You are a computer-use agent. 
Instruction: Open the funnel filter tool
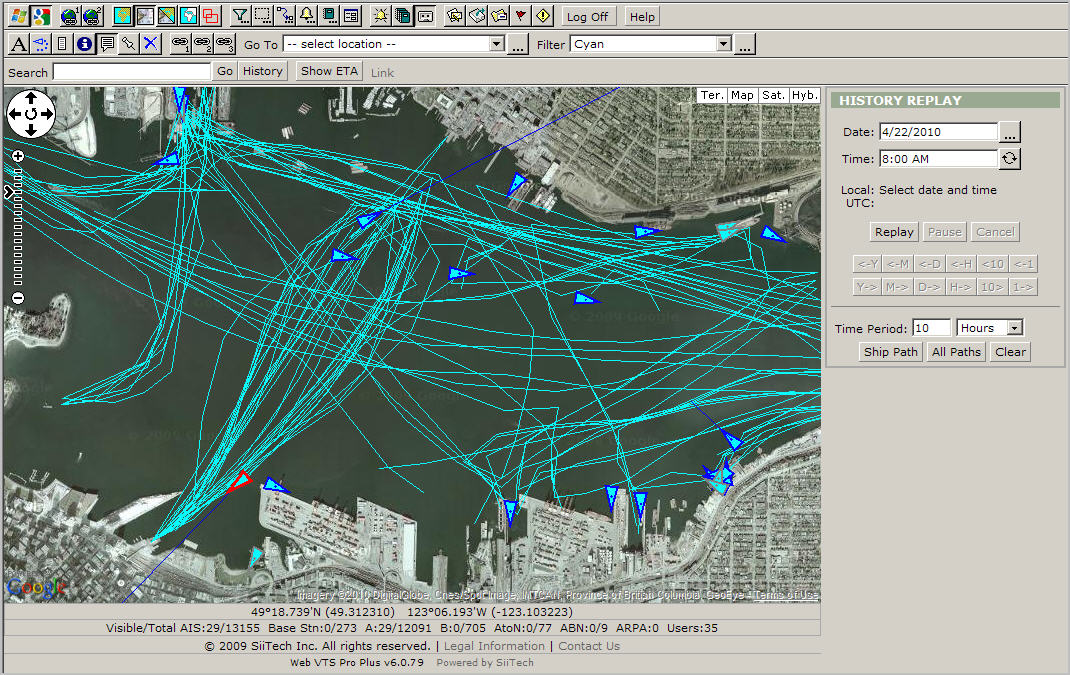pos(240,16)
